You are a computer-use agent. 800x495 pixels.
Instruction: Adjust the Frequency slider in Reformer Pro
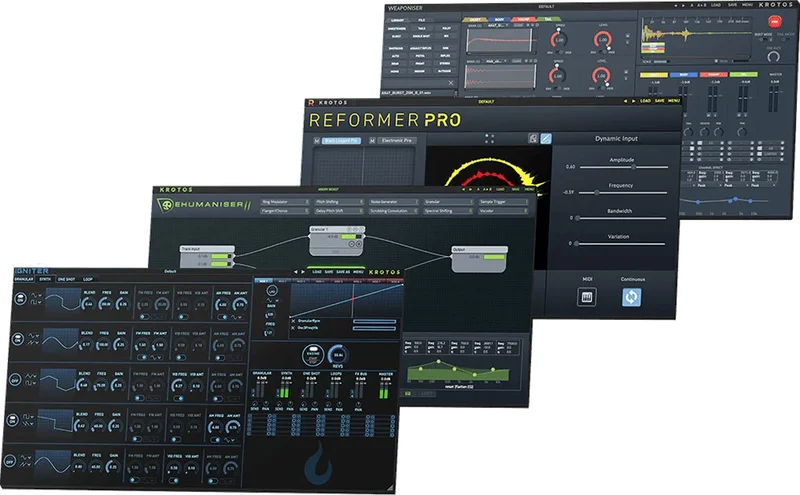pyautogui.click(x=623, y=192)
